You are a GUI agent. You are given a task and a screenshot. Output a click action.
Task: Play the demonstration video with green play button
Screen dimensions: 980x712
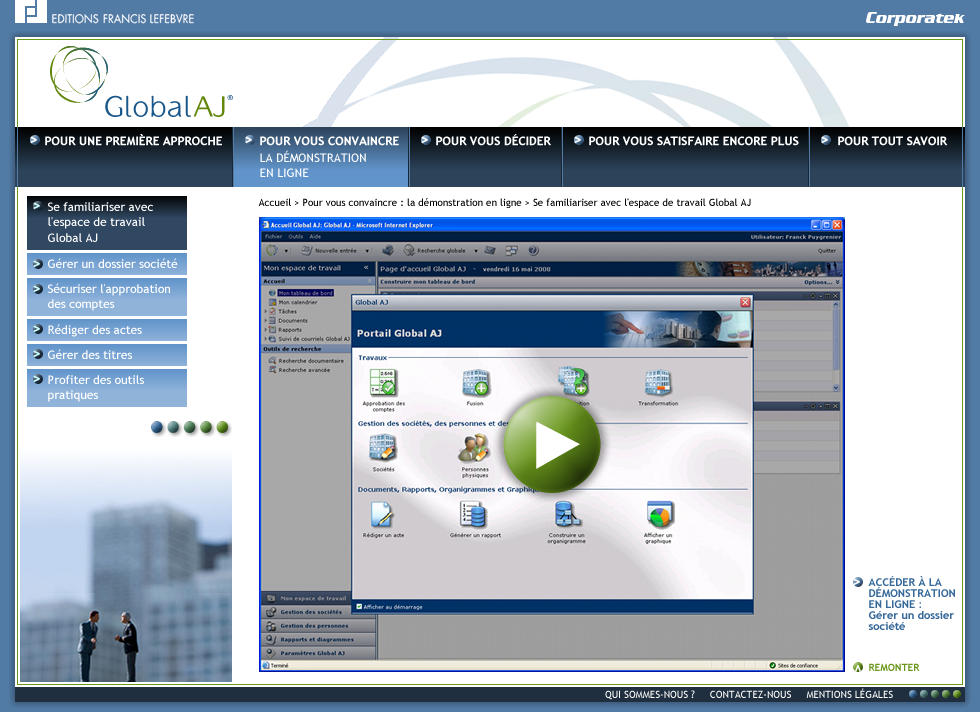pyautogui.click(x=552, y=444)
